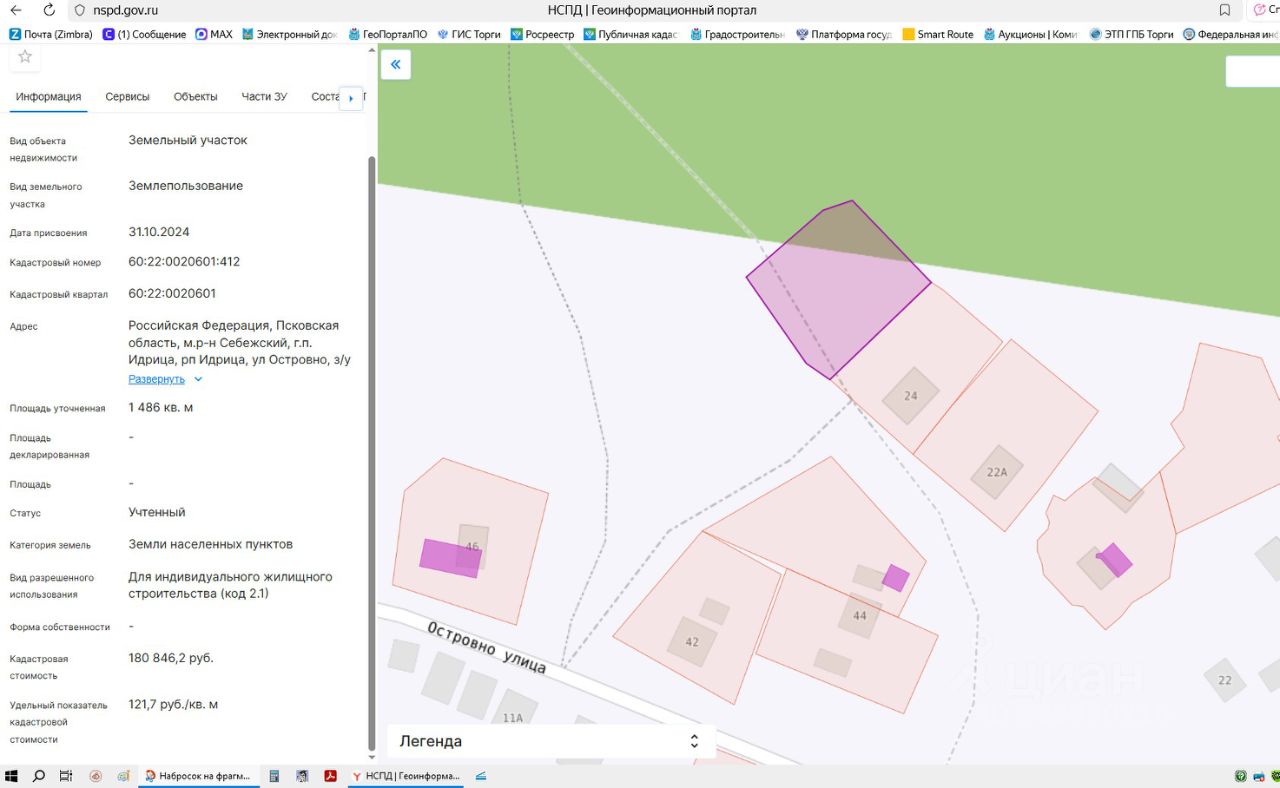Open the Аукционы | Коми bookmark

[x=1030, y=34]
